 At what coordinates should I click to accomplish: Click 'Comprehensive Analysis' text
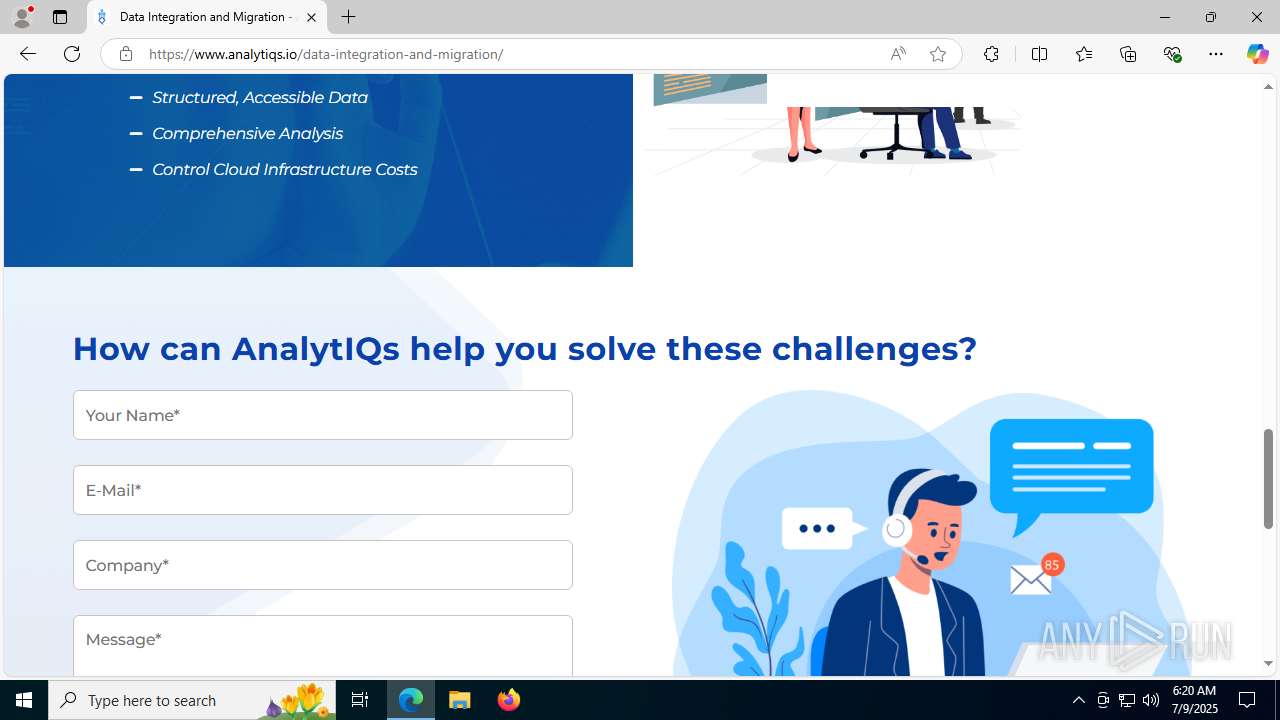(x=247, y=133)
